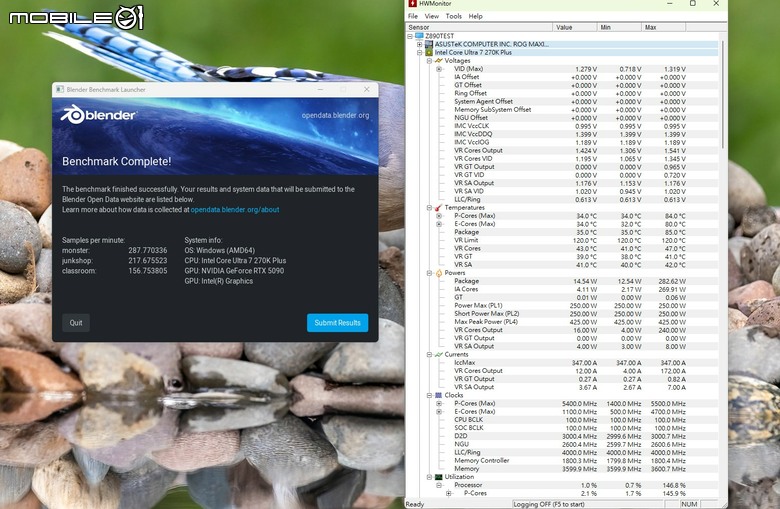Click the Max column header
The height and width of the screenshot is (509, 780).
664,27
